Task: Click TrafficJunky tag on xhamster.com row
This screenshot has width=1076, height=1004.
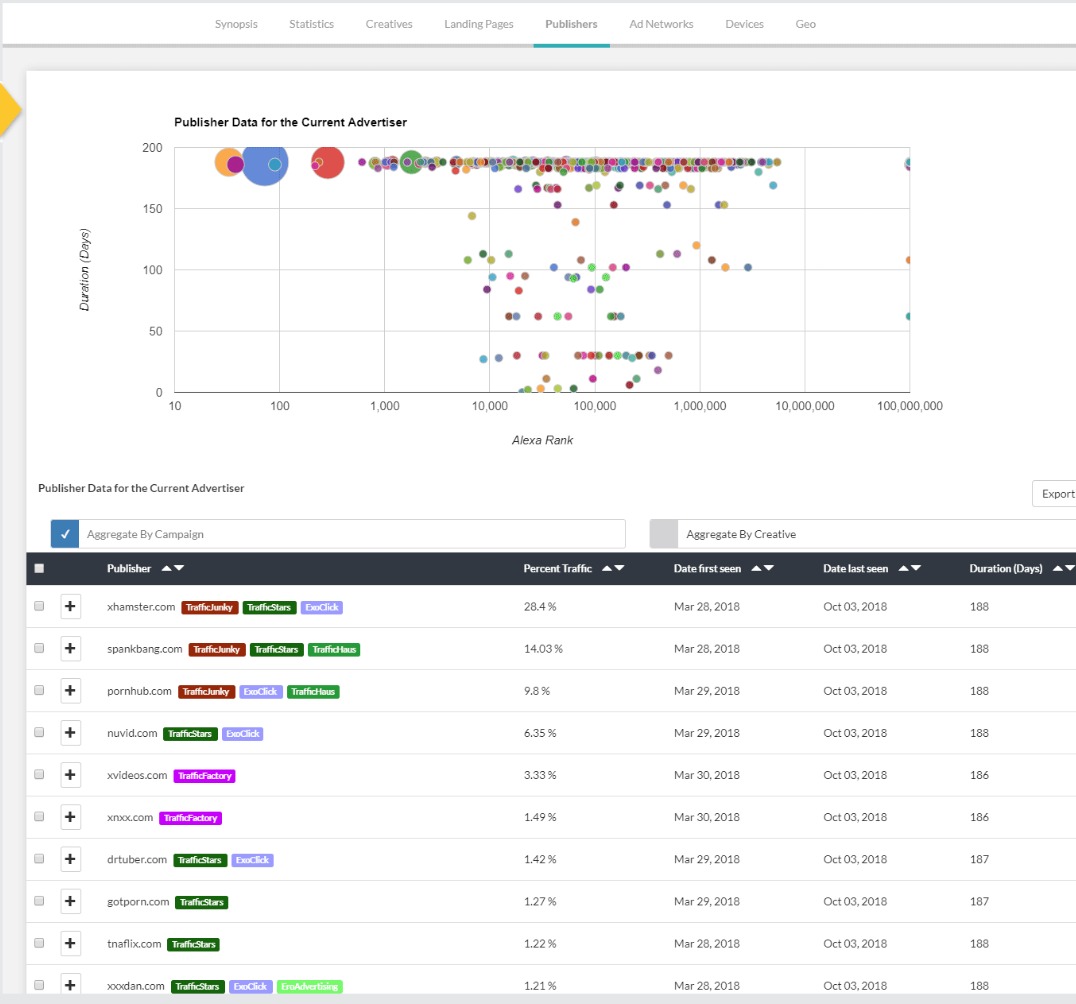Action: click(x=208, y=607)
